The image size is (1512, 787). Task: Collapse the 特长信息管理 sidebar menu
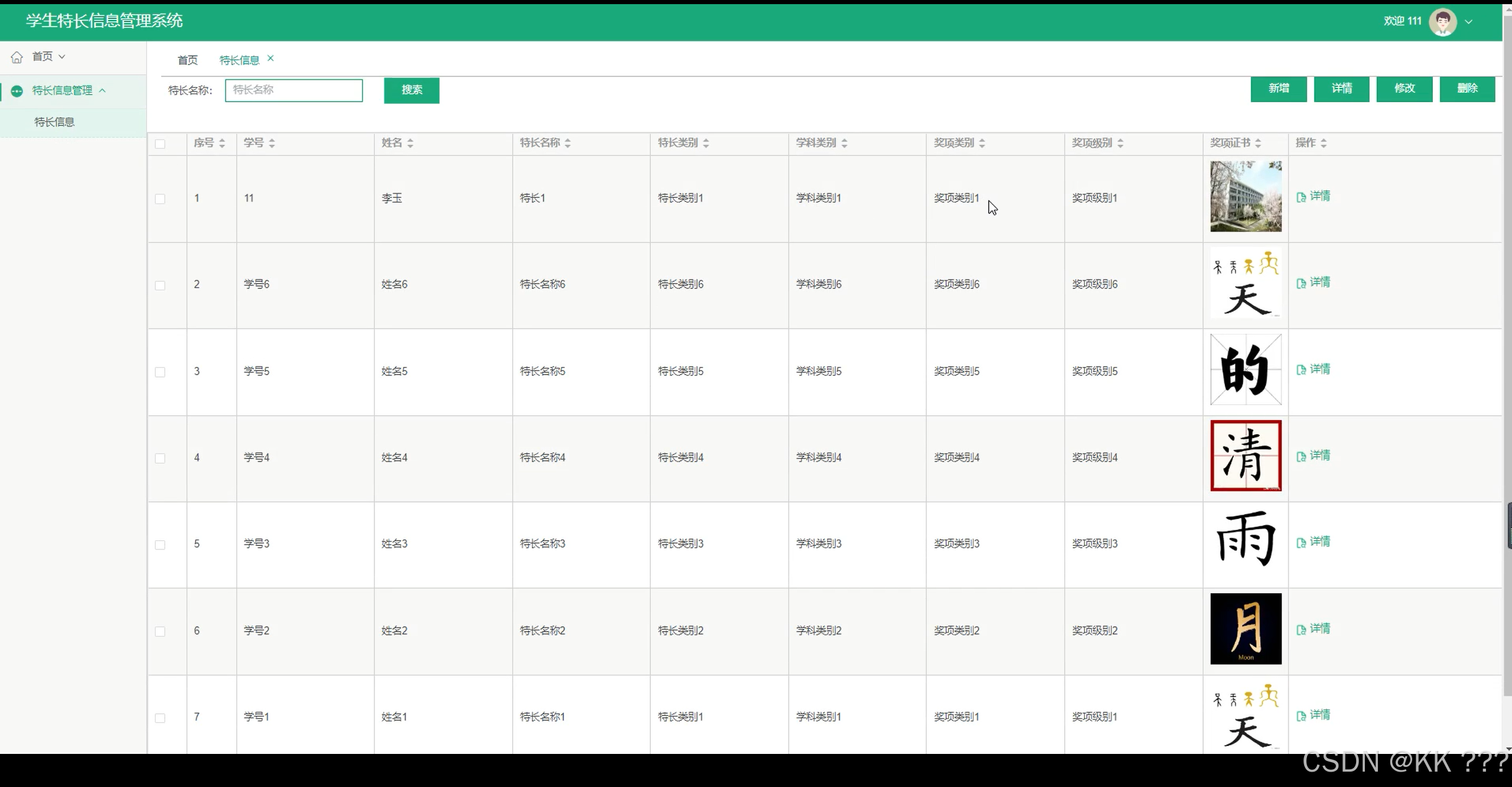(x=102, y=90)
